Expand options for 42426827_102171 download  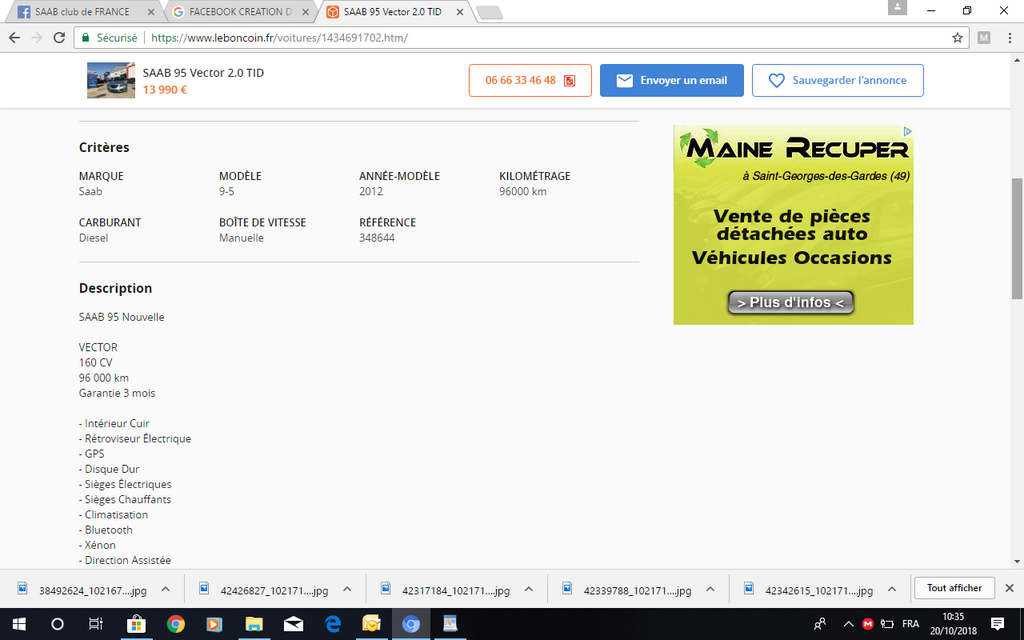(x=347, y=590)
